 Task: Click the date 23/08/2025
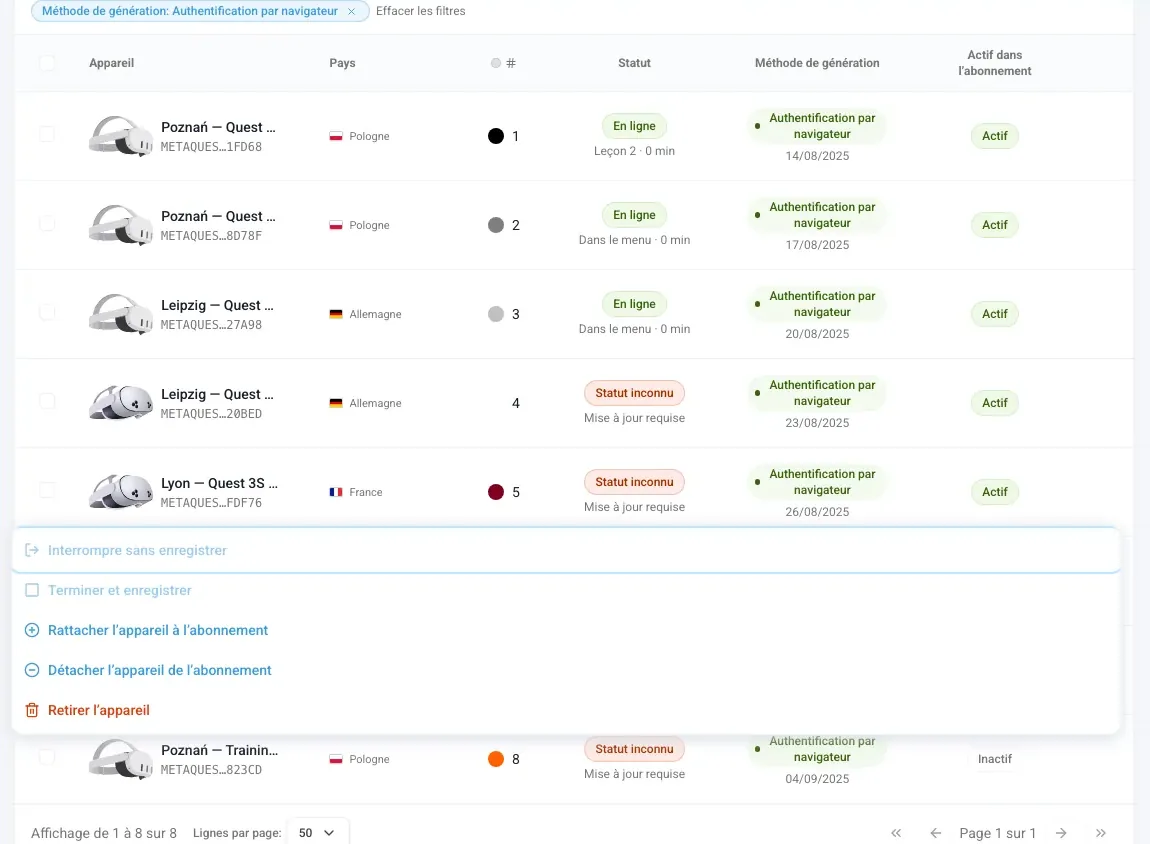coord(817,423)
